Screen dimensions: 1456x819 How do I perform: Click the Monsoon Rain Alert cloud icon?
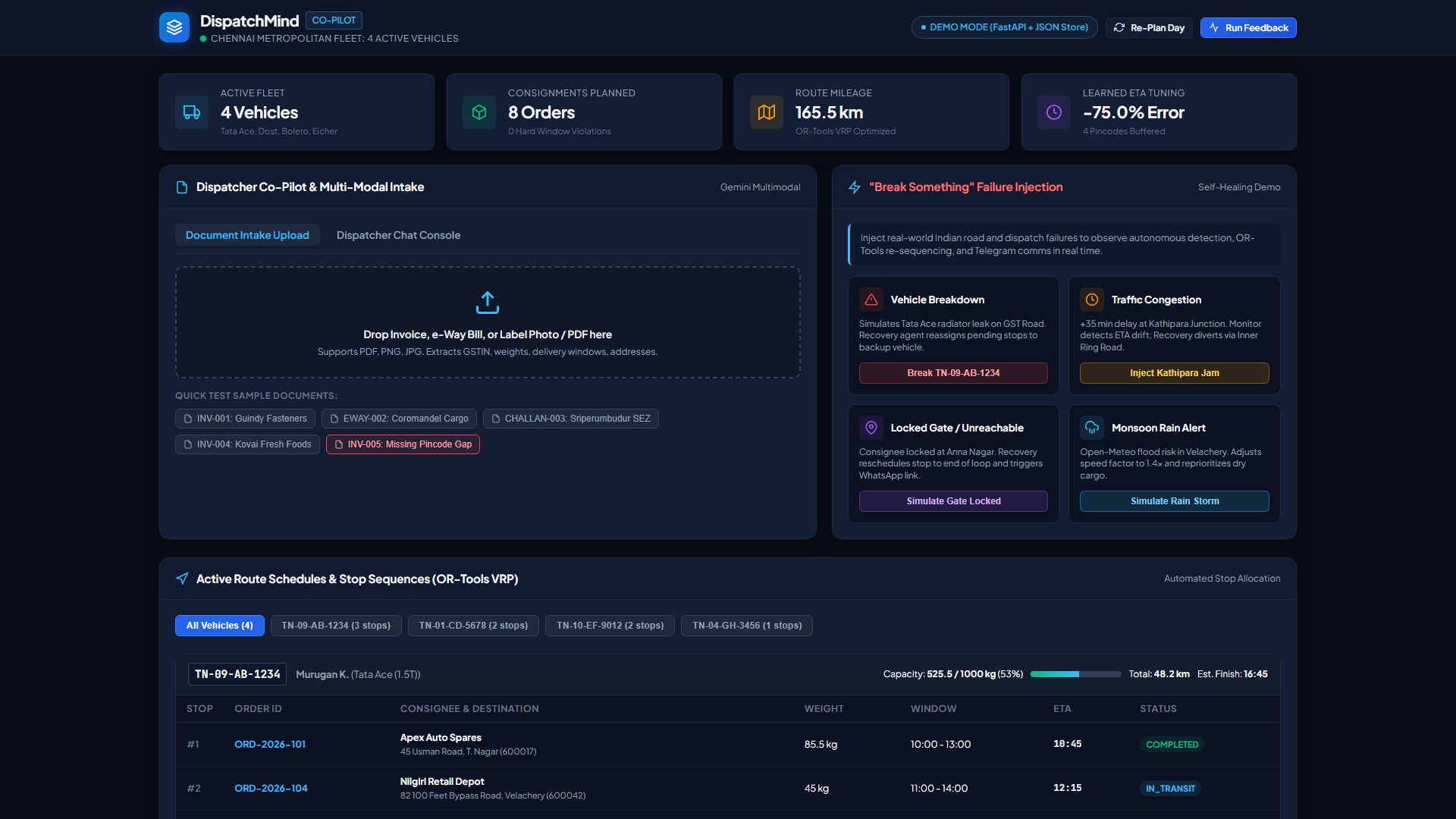[1092, 428]
